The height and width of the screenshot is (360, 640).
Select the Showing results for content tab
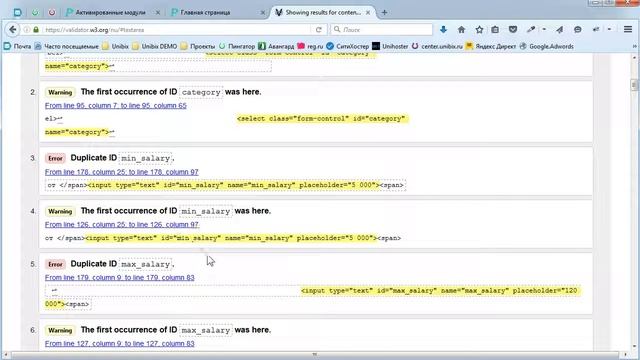tap(322, 13)
